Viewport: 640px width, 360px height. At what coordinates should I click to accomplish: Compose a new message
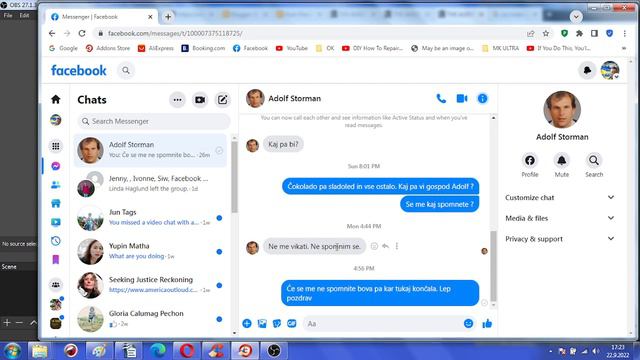pos(222,100)
